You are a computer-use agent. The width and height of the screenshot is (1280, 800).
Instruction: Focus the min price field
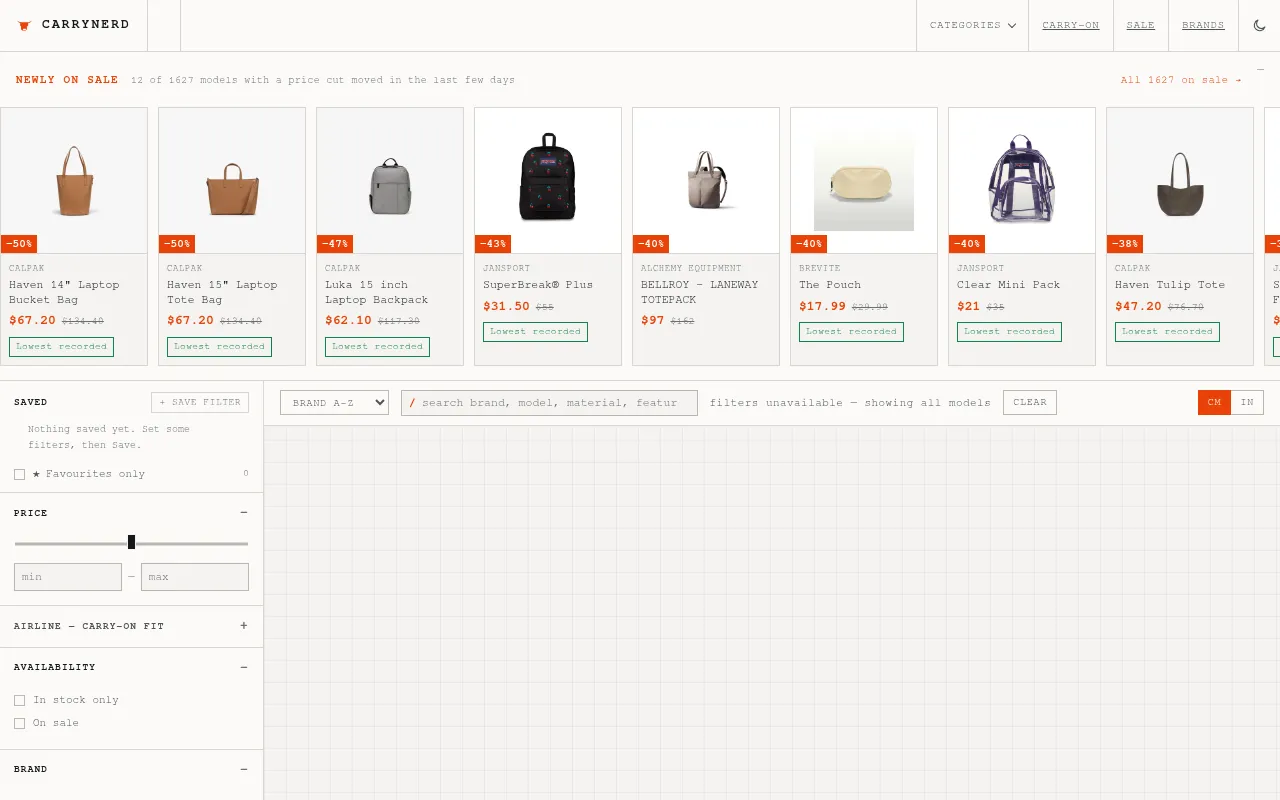[x=68, y=577]
